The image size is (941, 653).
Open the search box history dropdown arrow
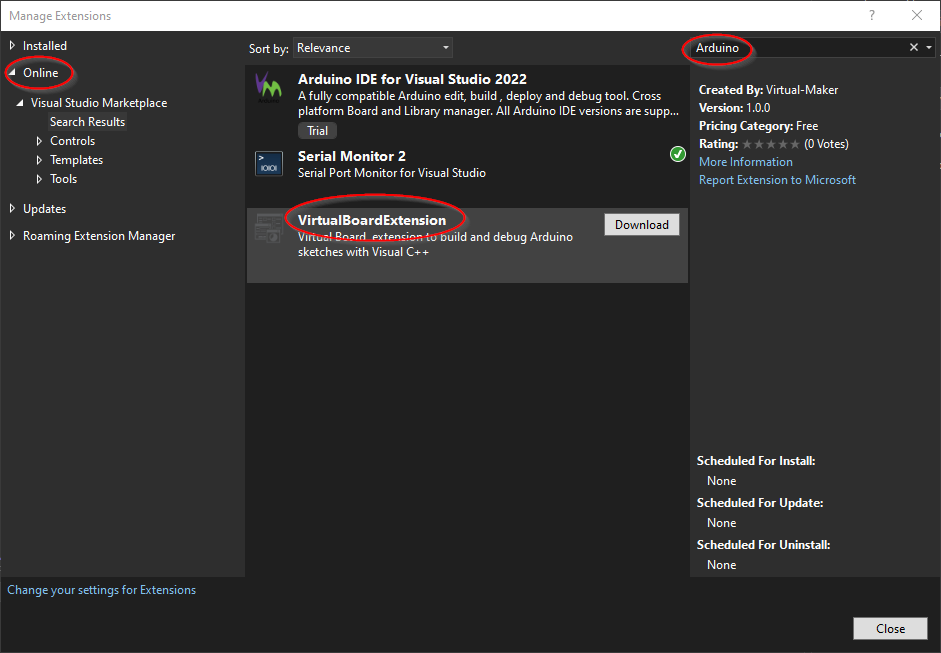pos(929,47)
